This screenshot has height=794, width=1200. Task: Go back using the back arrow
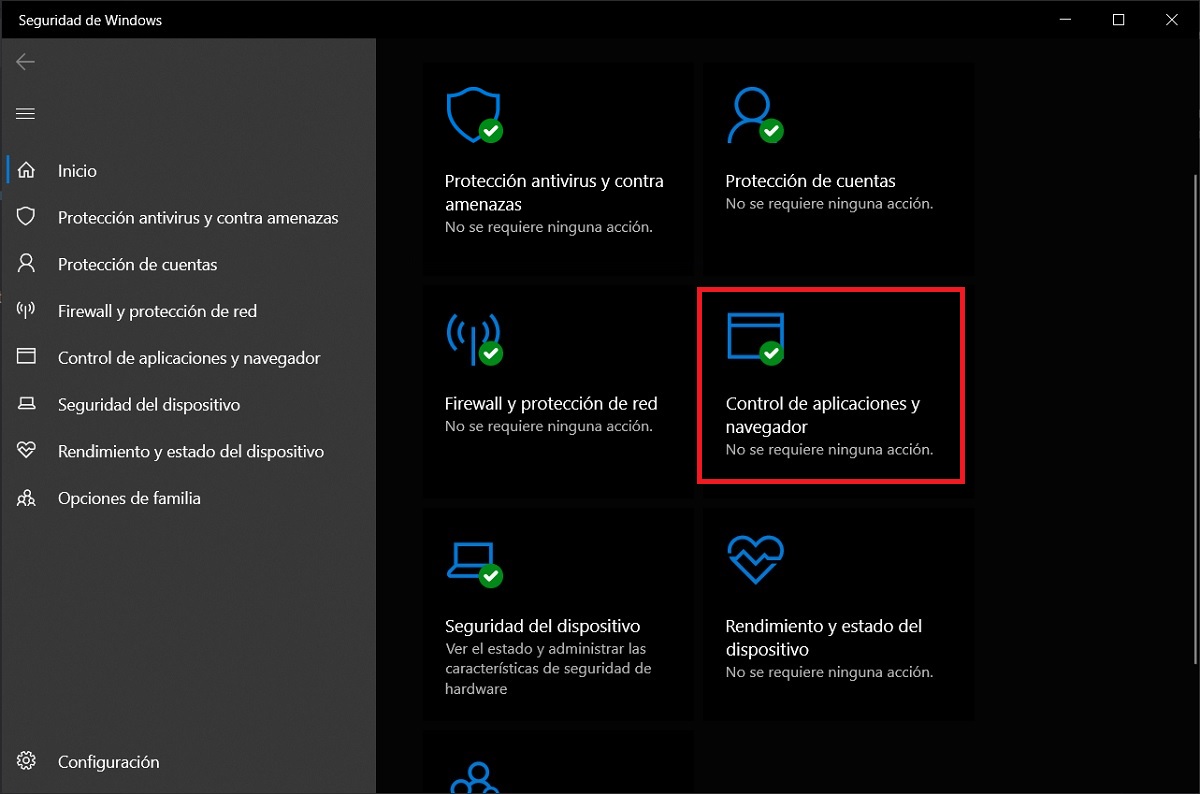[x=26, y=62]
